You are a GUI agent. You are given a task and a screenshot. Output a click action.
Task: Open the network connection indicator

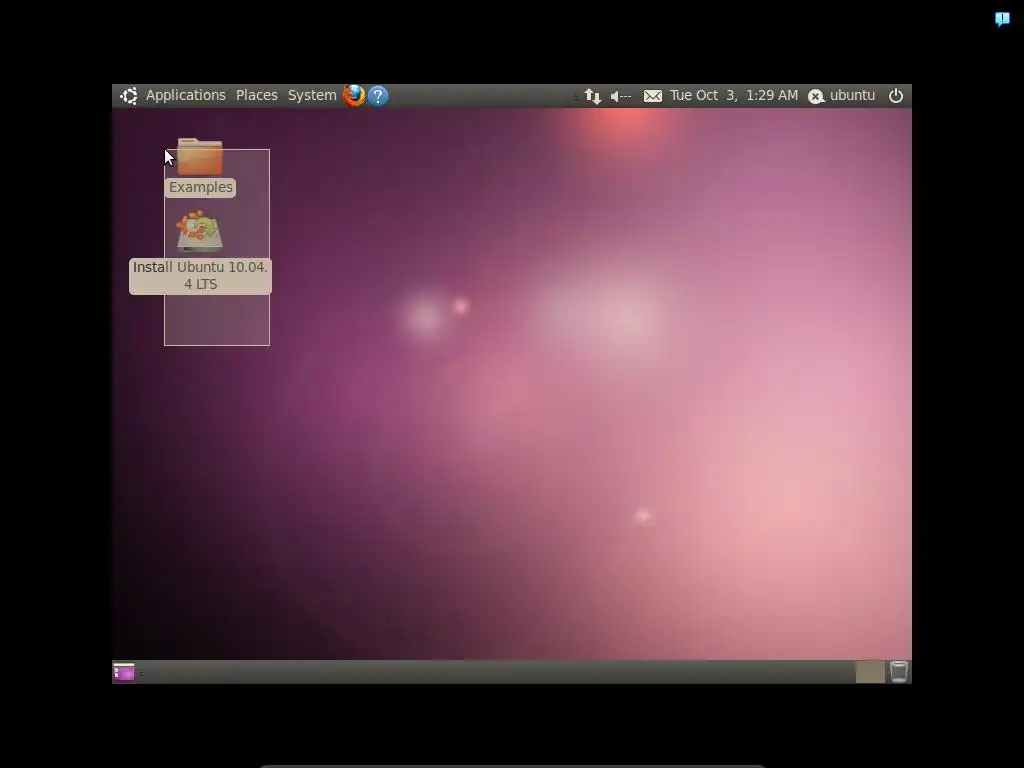pos(592,97)
